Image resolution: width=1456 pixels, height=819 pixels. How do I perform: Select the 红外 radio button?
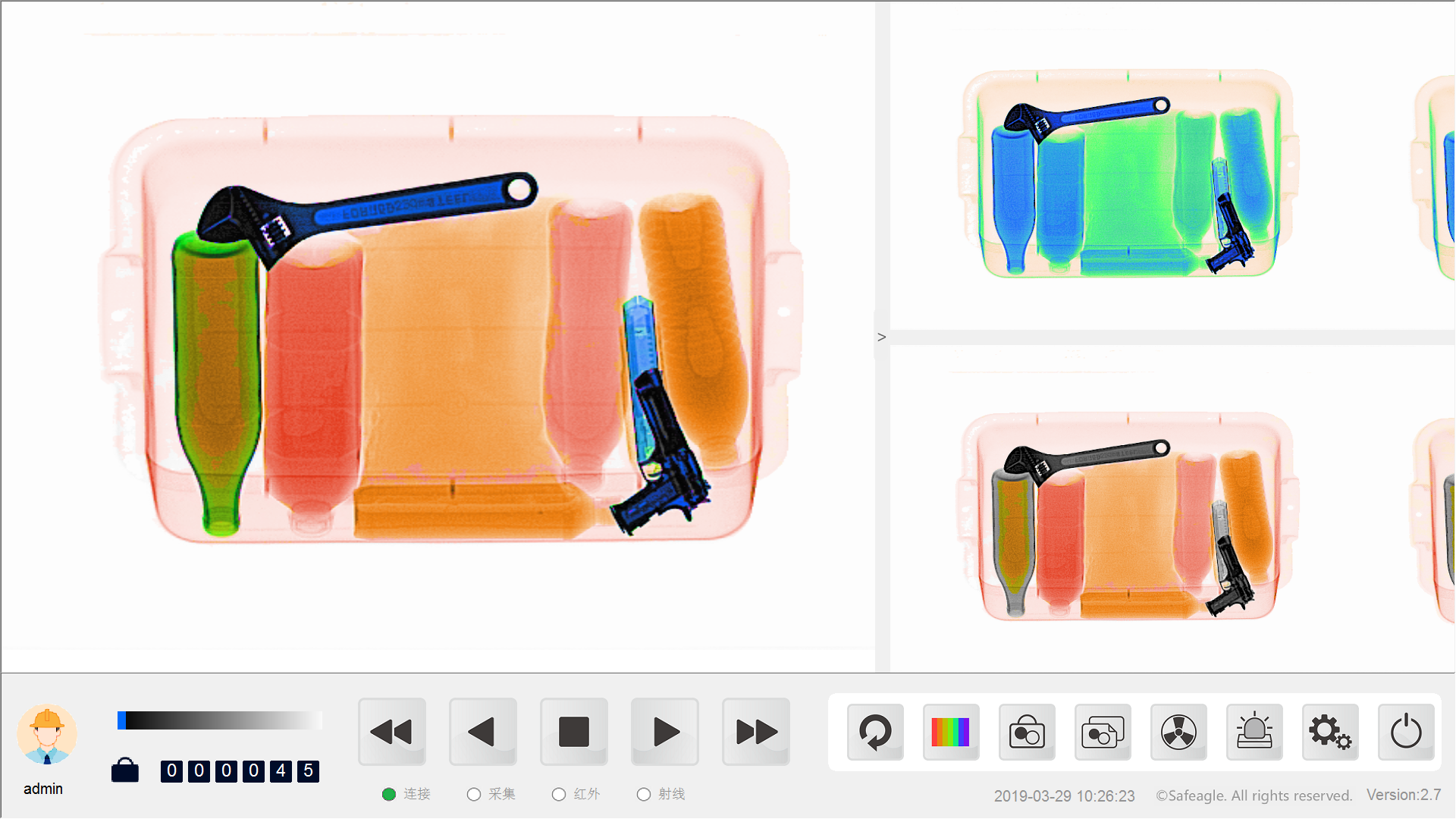559,794
